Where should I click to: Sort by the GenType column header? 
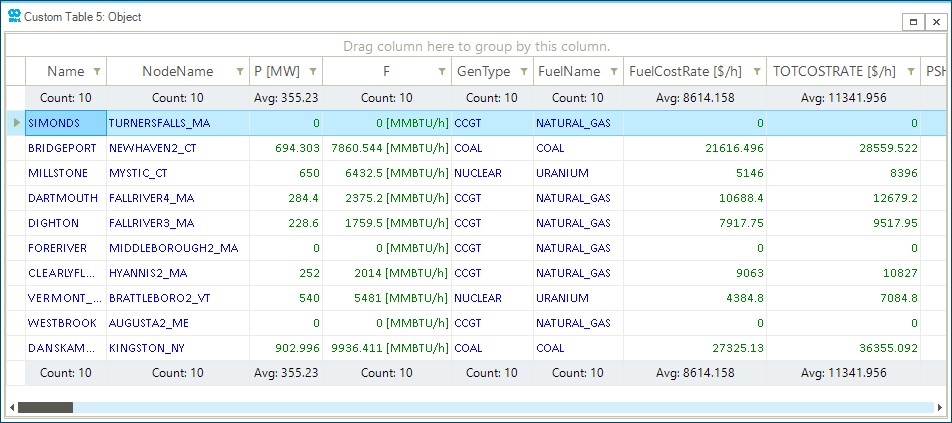[x=483, y=72]
